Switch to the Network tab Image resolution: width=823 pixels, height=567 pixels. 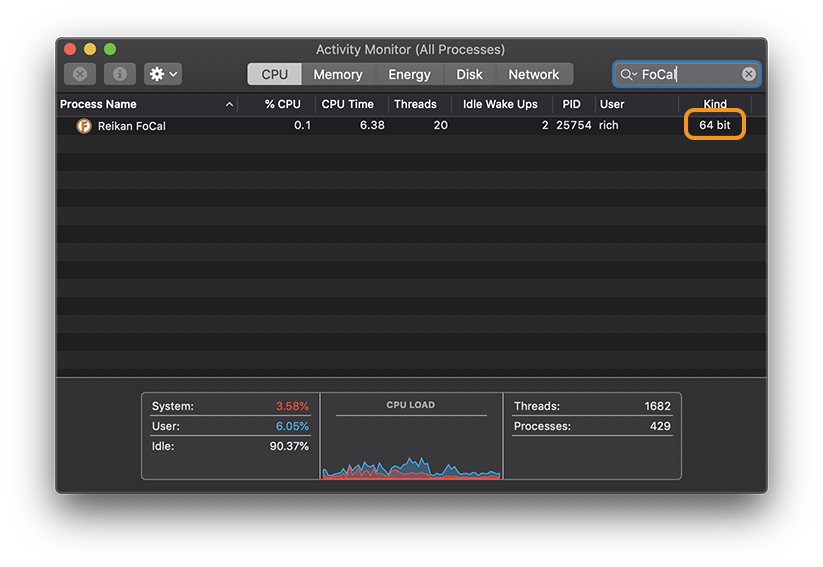(534, 74)
